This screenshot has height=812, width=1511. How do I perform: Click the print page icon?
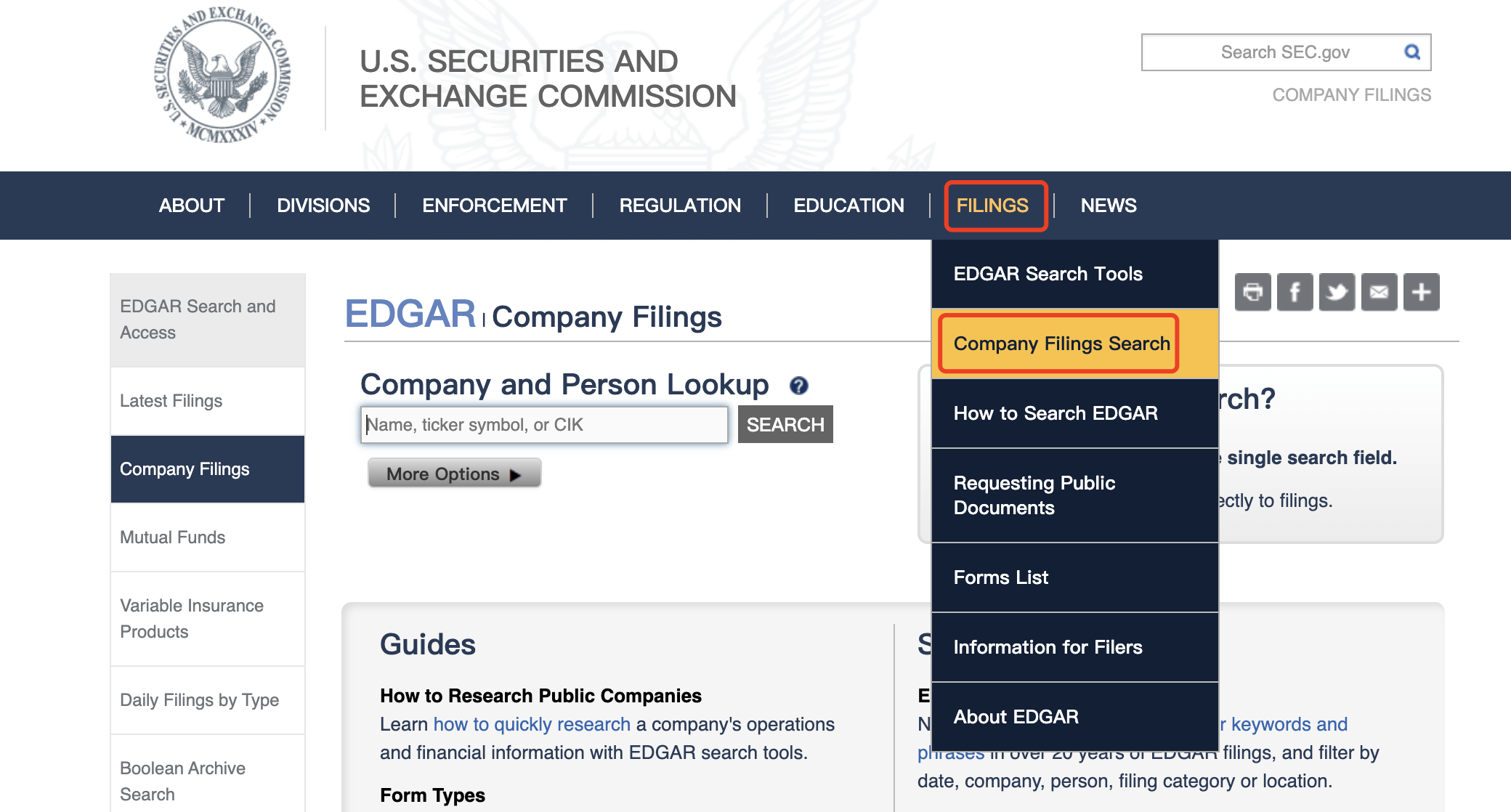click(x=1253, y=292)
